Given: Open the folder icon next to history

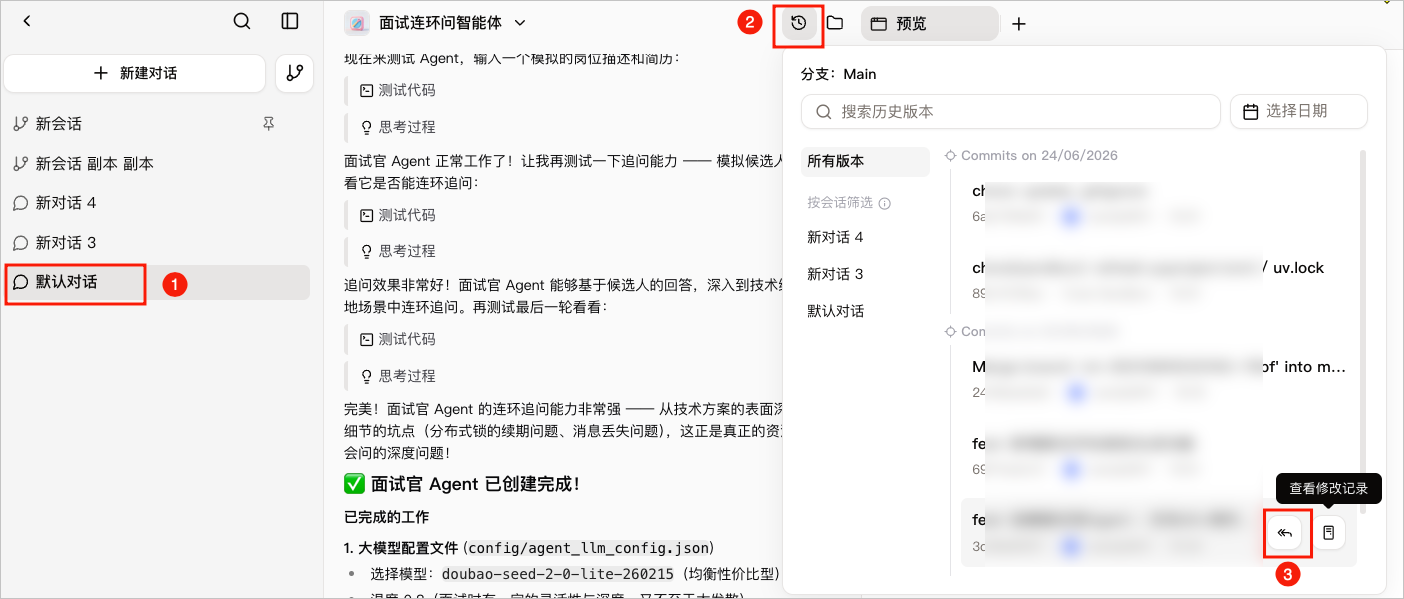Looking at the screenshot, I should (835, 23).
